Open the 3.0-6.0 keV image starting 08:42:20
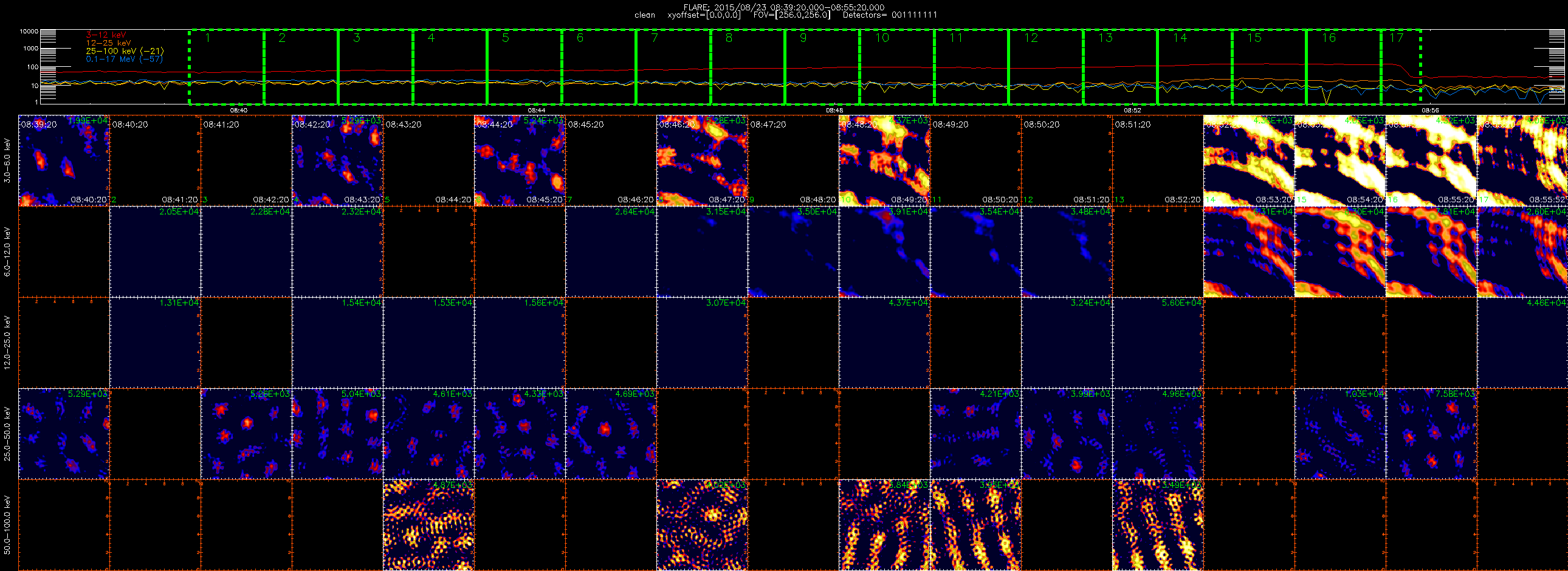 coord(338,160)
